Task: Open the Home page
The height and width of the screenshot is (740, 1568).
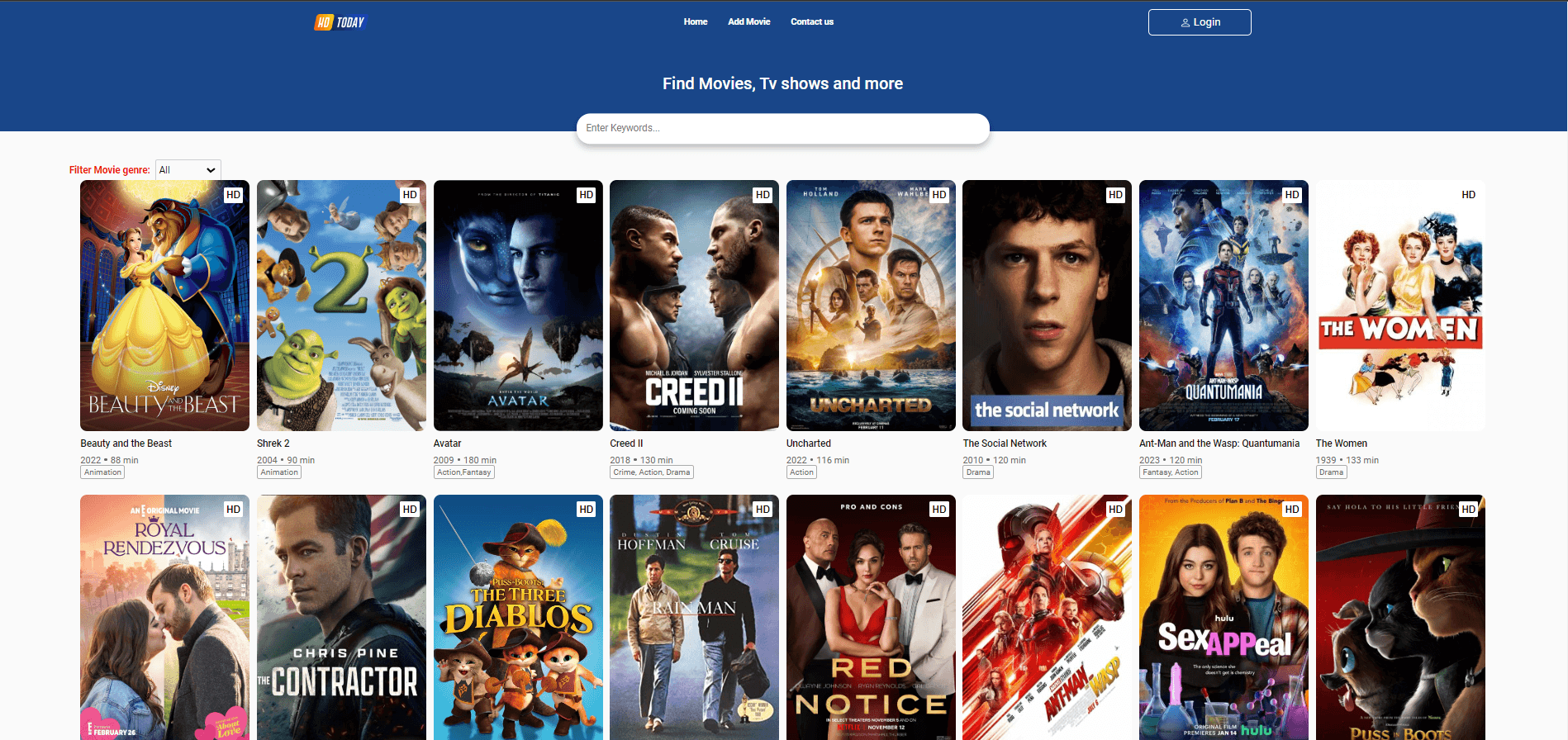Action: [x=696, y=21]
